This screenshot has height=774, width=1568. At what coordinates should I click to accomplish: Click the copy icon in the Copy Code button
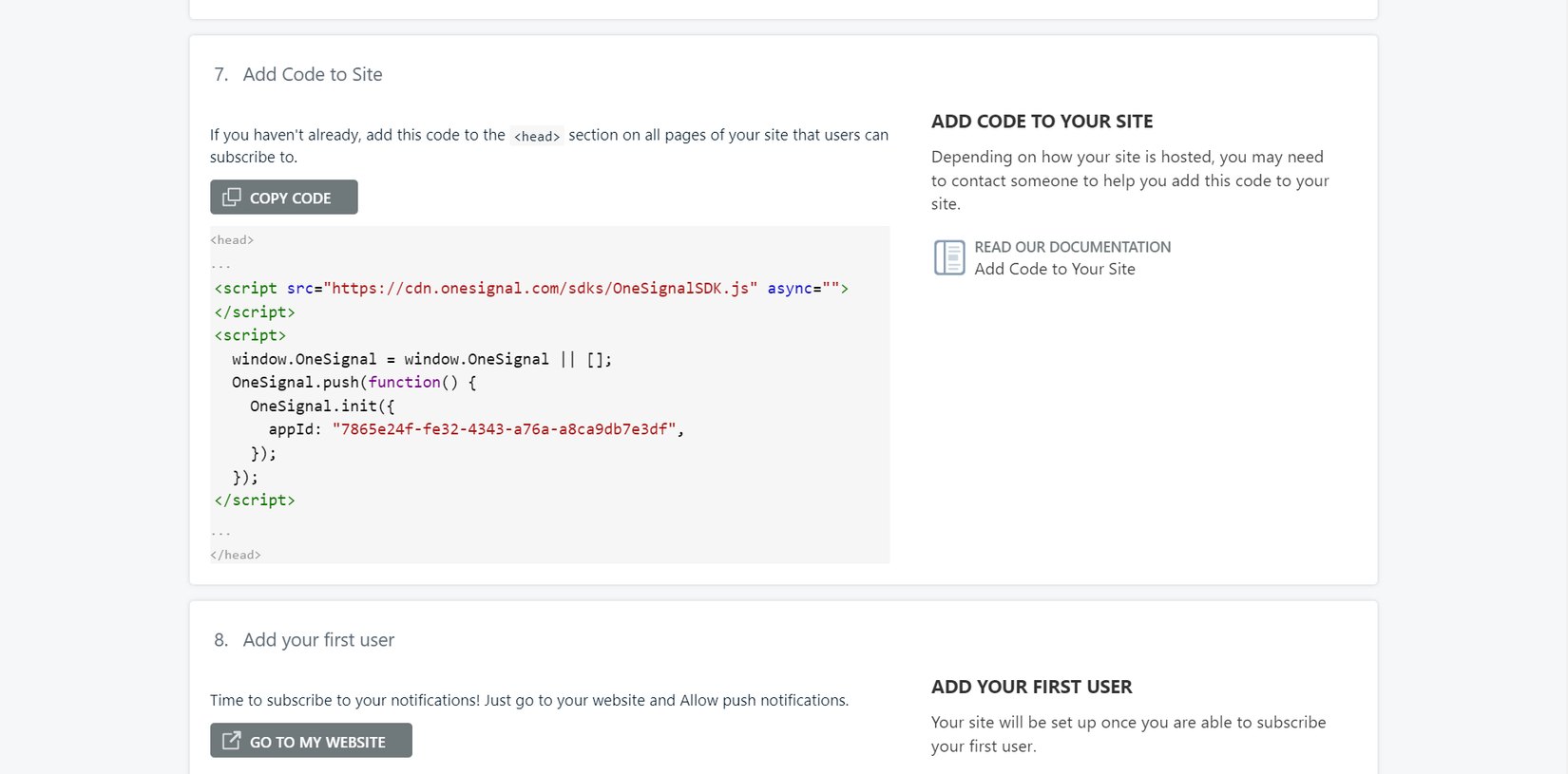pos(232,198)
